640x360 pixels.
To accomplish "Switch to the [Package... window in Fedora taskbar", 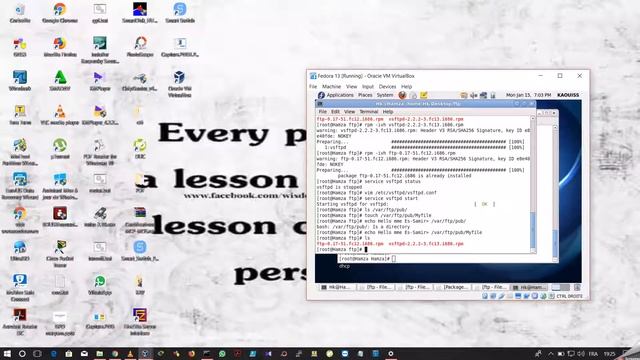I will tap(452, 287).
